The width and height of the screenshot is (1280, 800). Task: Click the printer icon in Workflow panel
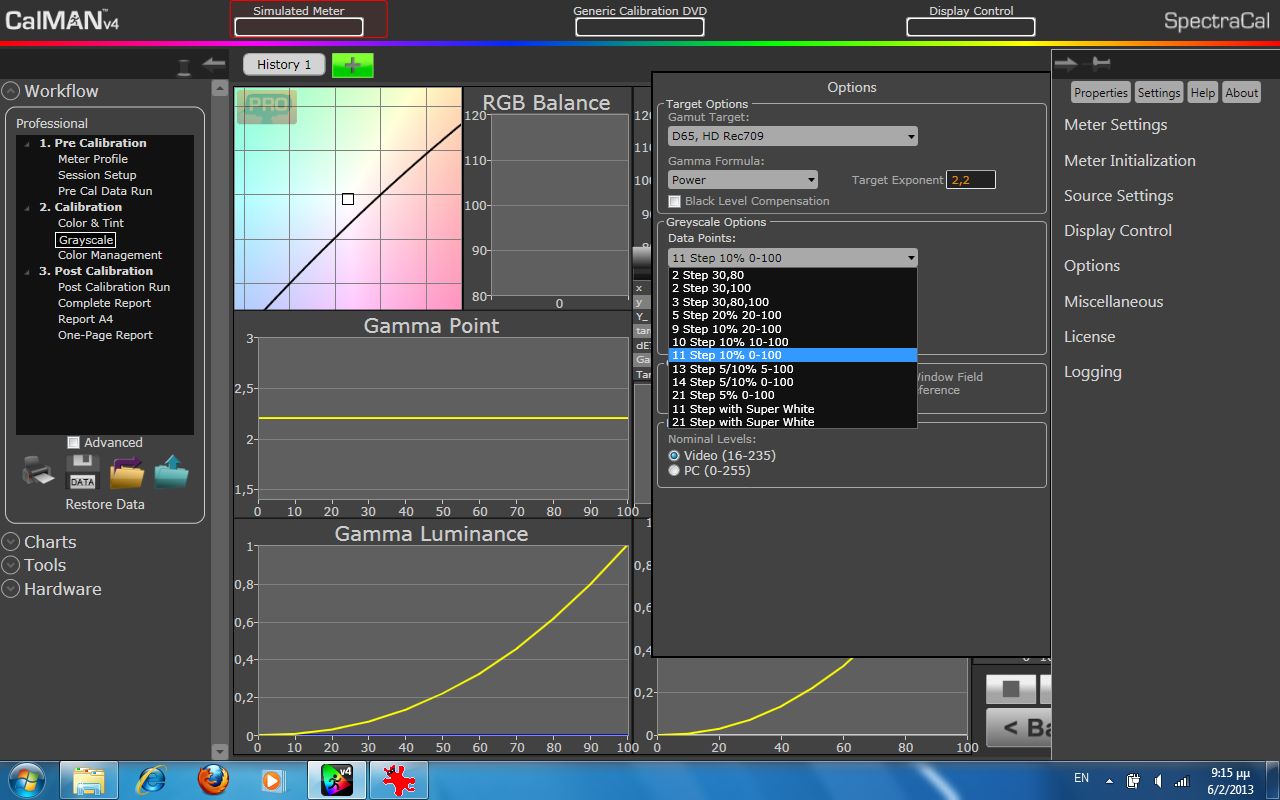(38, 472)
